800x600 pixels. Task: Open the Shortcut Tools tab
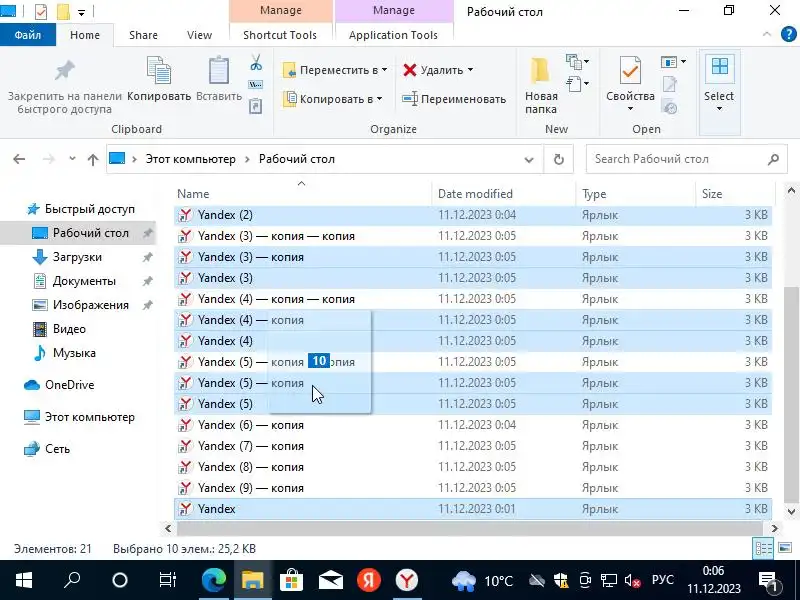280,35
